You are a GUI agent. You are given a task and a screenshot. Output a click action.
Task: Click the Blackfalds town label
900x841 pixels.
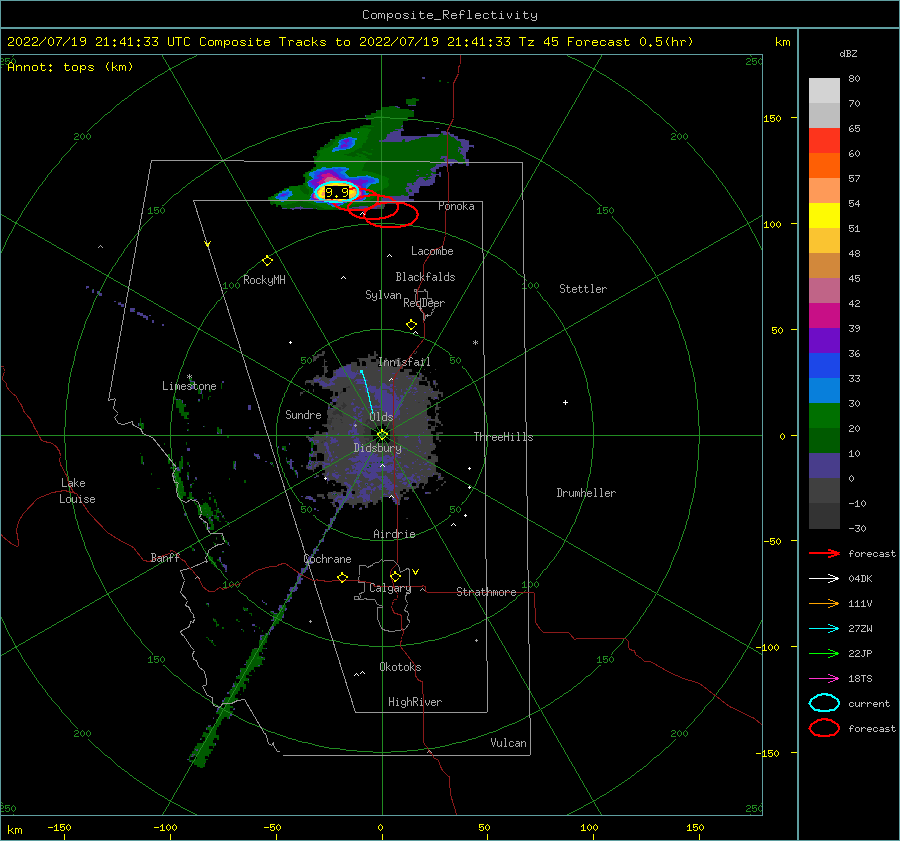pyautogui.click(x=425, y=277)
